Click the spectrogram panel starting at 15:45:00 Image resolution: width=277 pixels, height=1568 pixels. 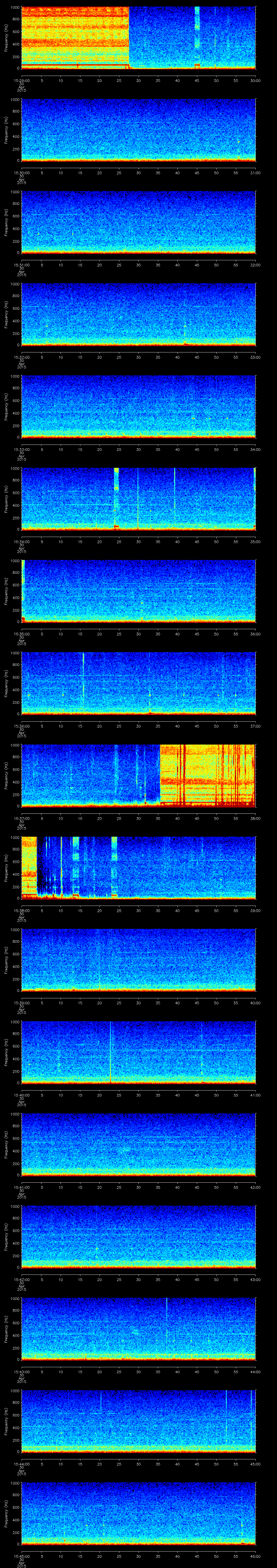coord(138,1513)
